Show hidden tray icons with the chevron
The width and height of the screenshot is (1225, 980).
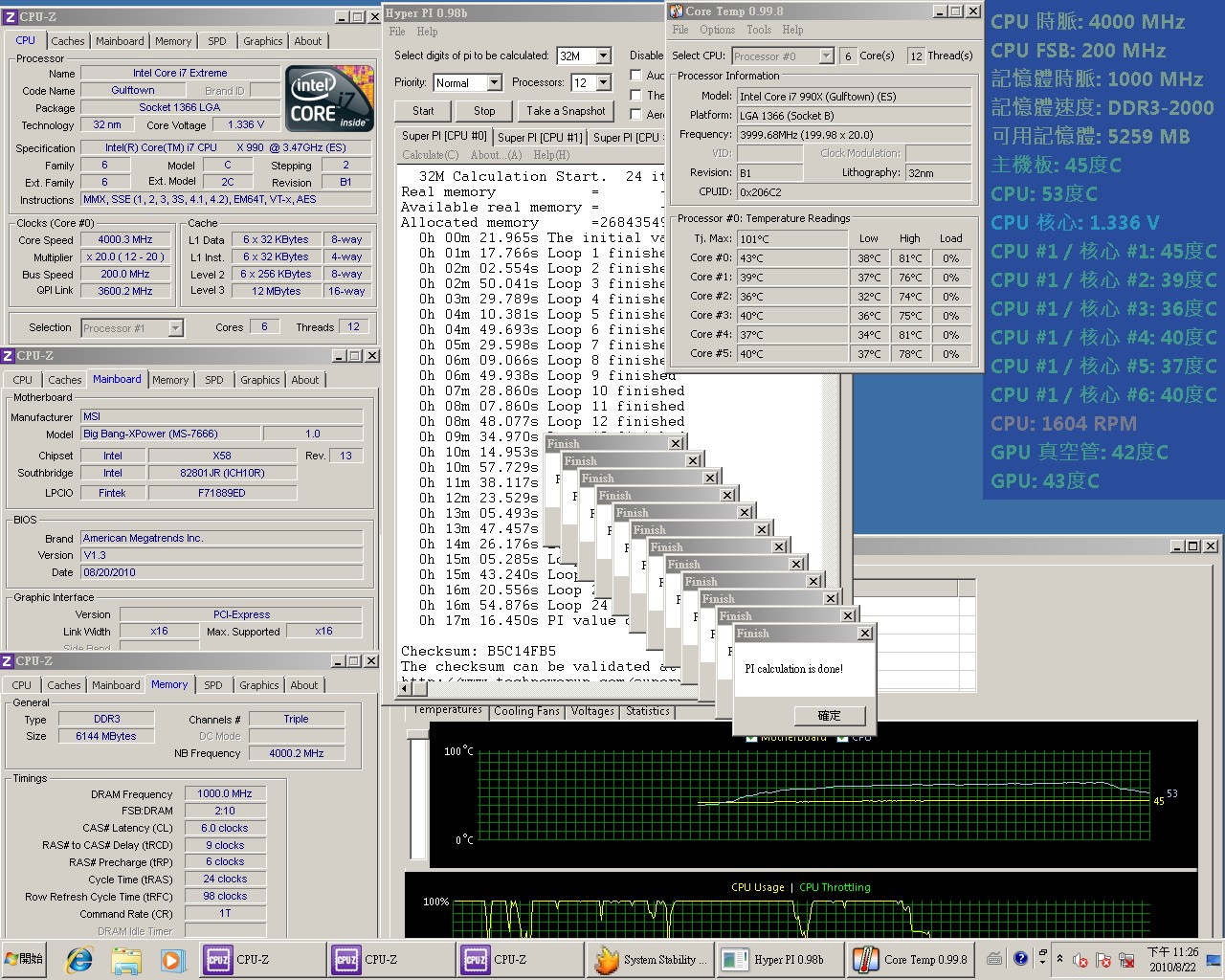(x=1059, y=959)
